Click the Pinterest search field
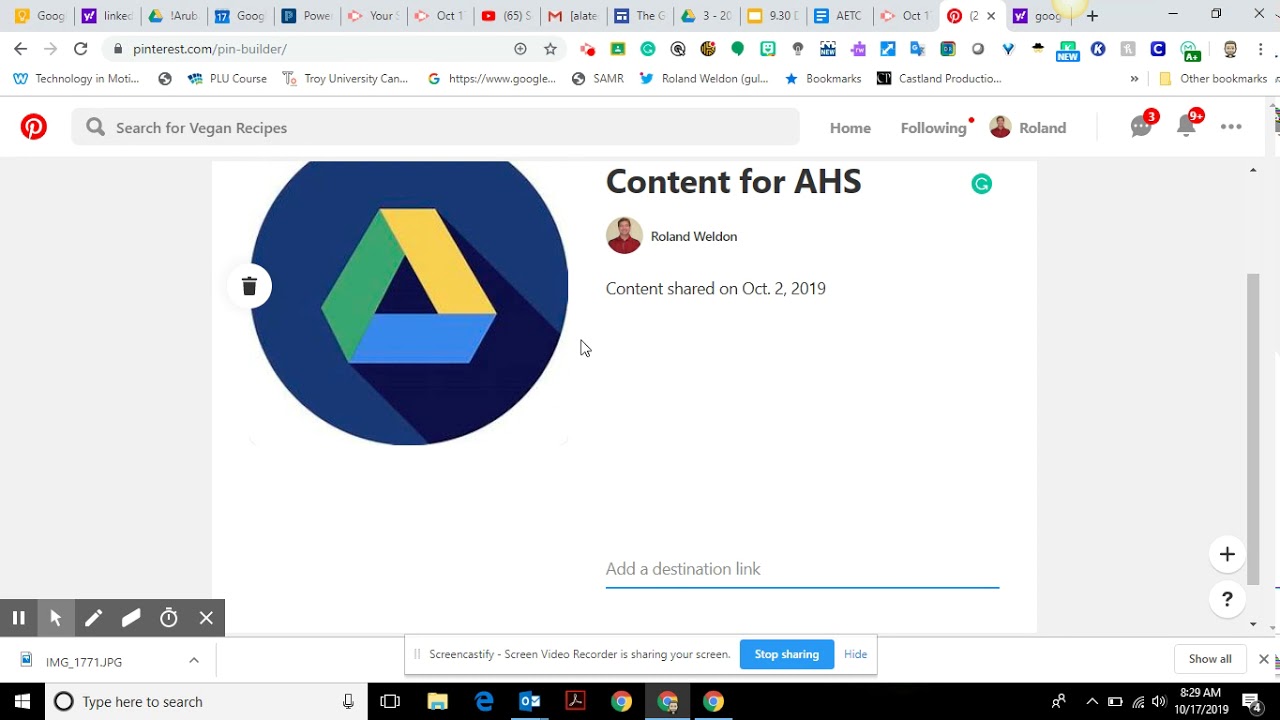 [x=435, y=127]
